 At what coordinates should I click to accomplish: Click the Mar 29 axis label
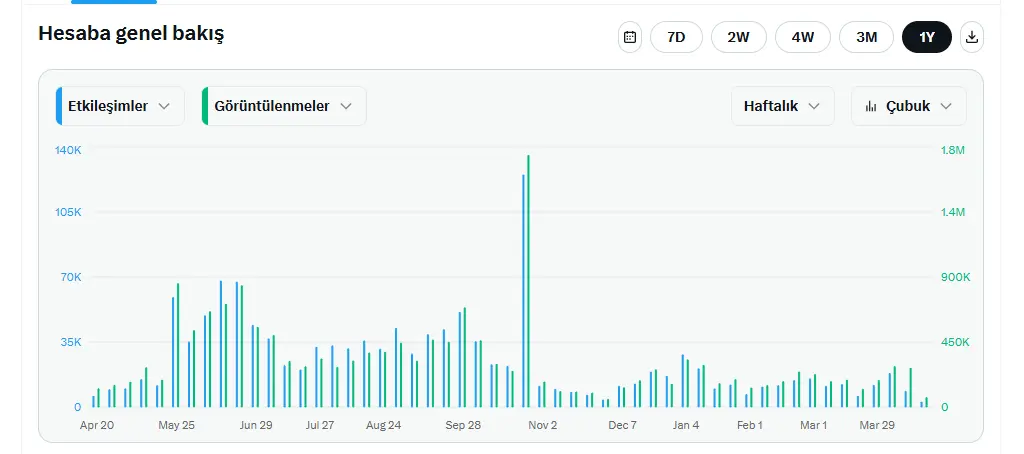click(877, 425)
